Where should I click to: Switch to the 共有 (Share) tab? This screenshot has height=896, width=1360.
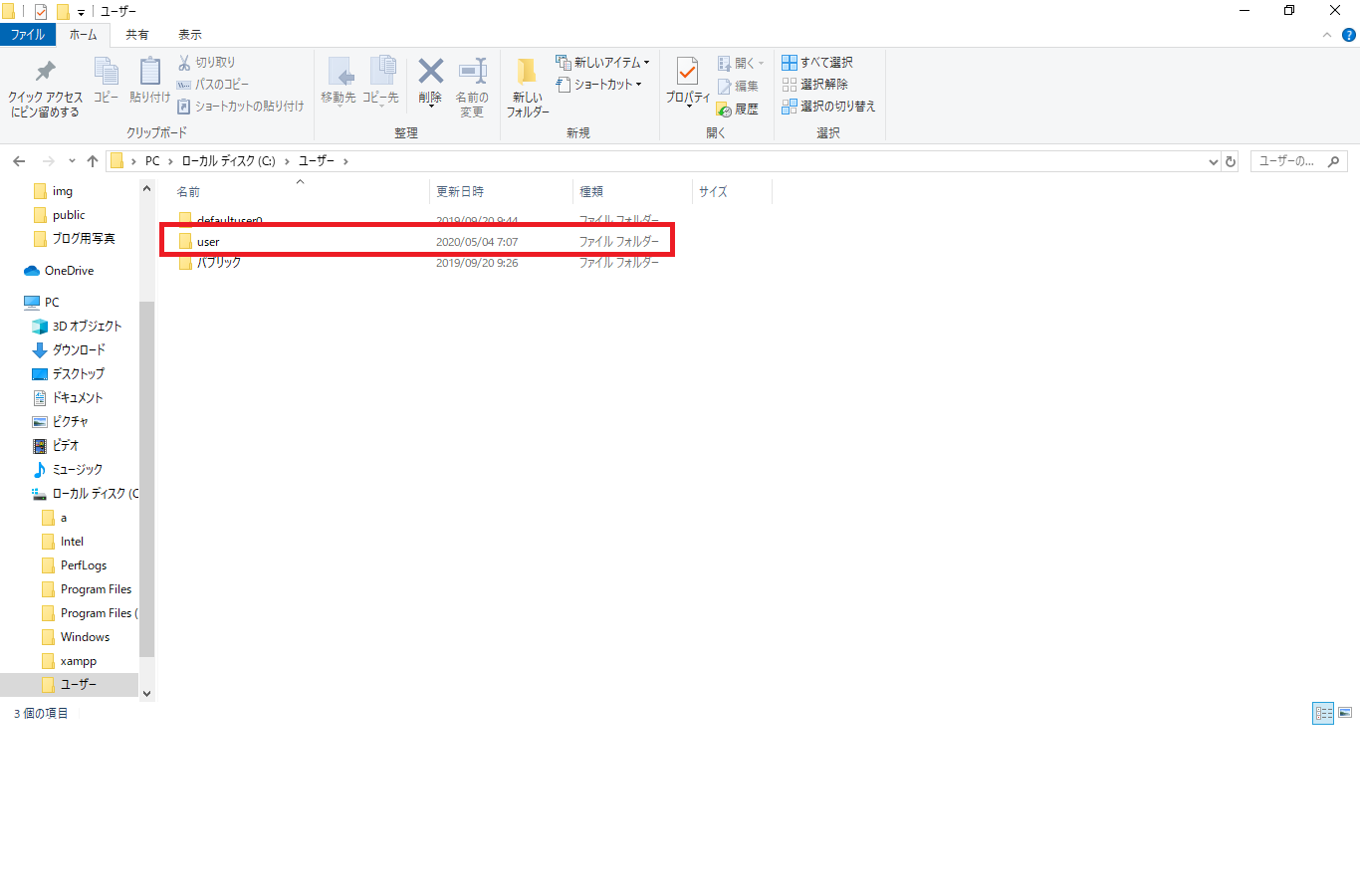click(x=137, y=35)
